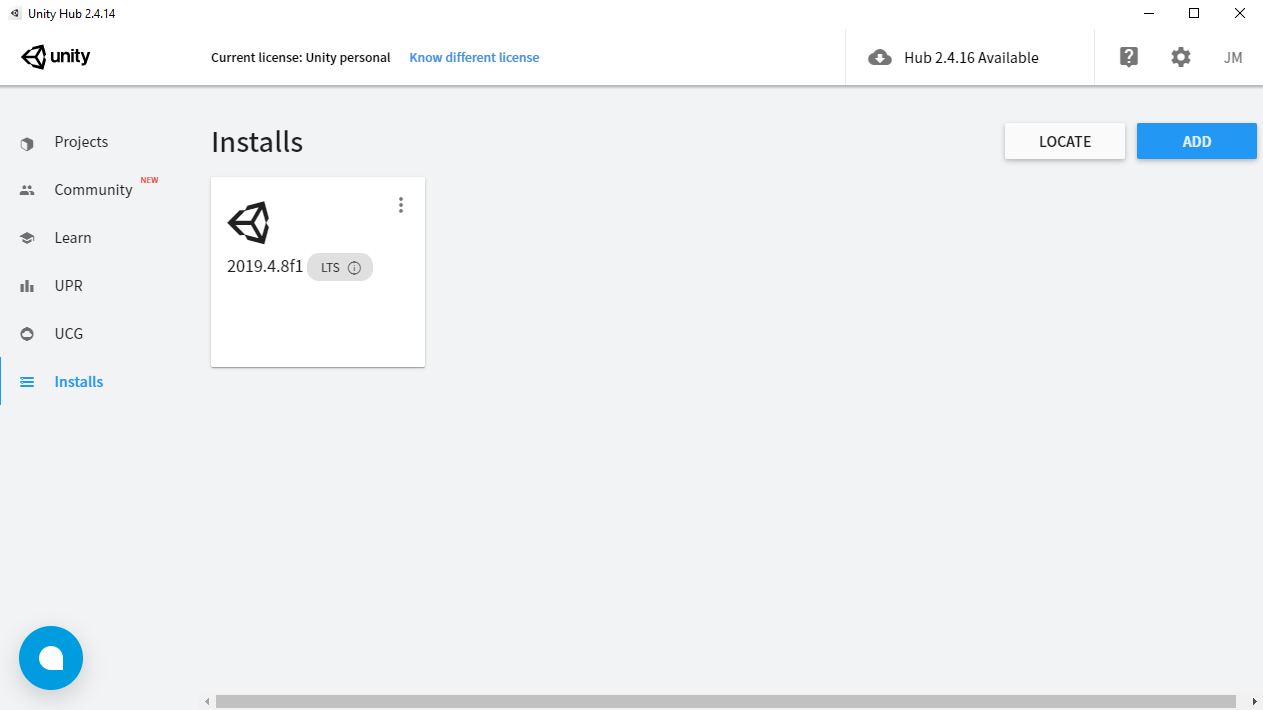This screenshot has width=1263, height=710.
Task: Open the help question mark icon
Action: pos(1129,57)
